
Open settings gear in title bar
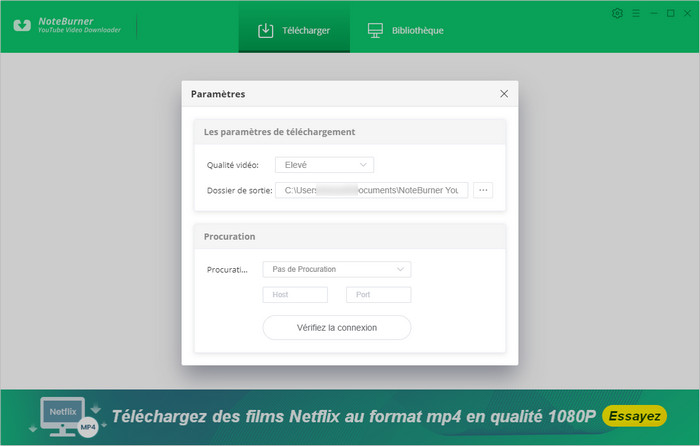(617, 13)
